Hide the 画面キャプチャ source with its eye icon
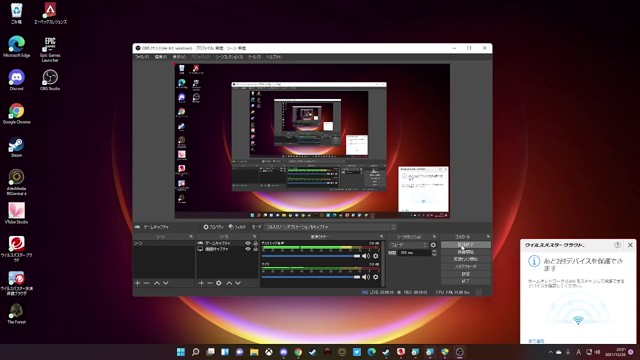Image resolution: width=640 pixels, height=360 pixels. click(248, 249)
